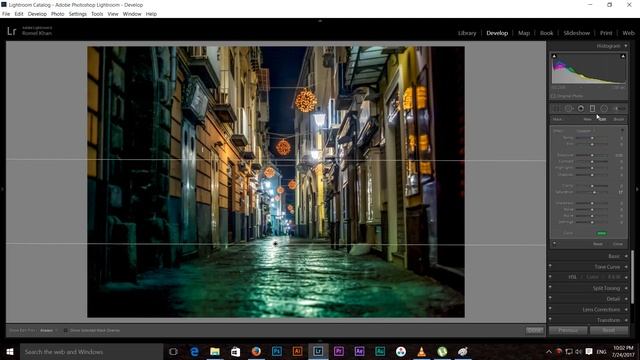The height and width of the screenshot is (360, 640).
Task: Toggle the histogram highlight clipping indicator
Action: click(x=623, y=56)
